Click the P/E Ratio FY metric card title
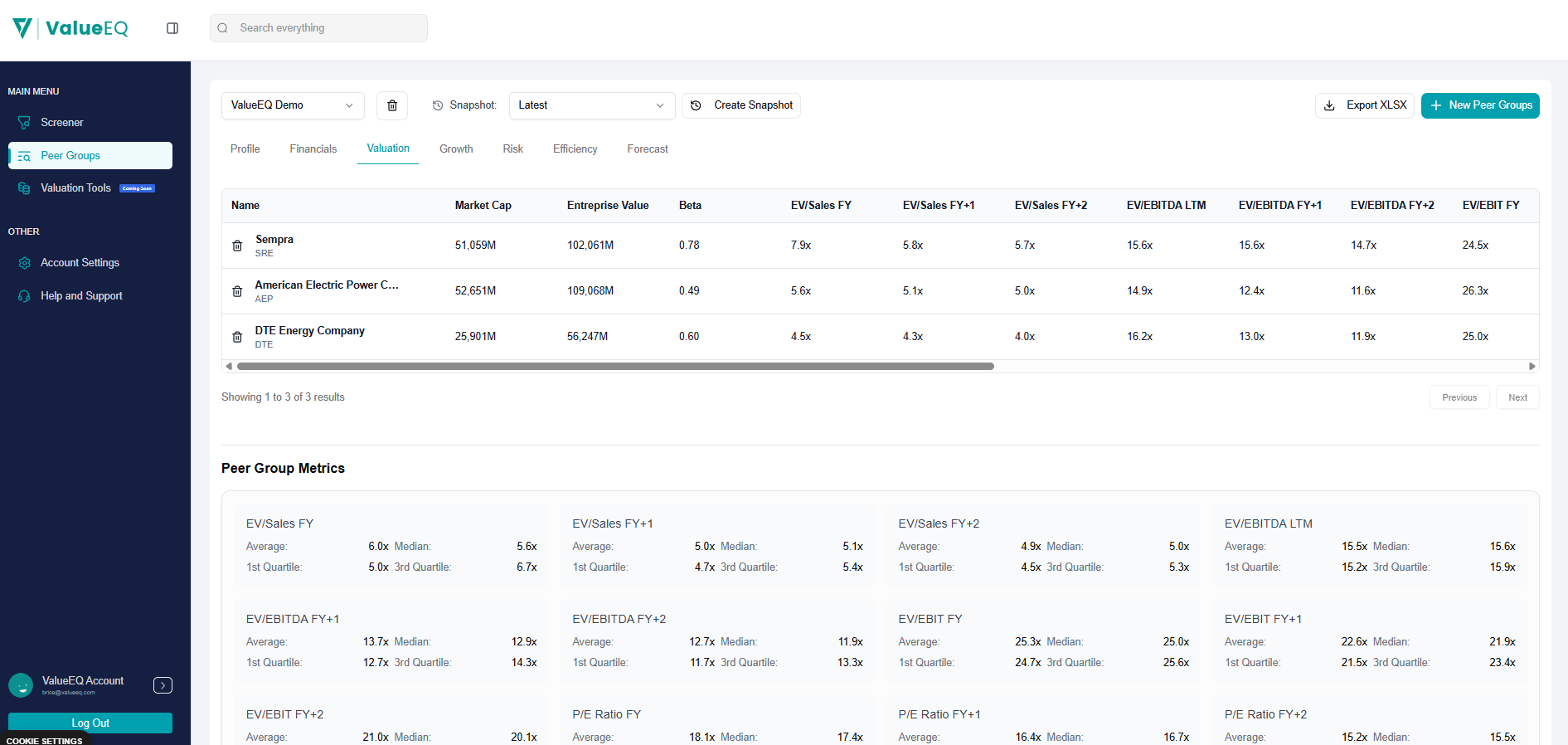The height and width of the screenshot is (745, 1568). click(606, 714)
